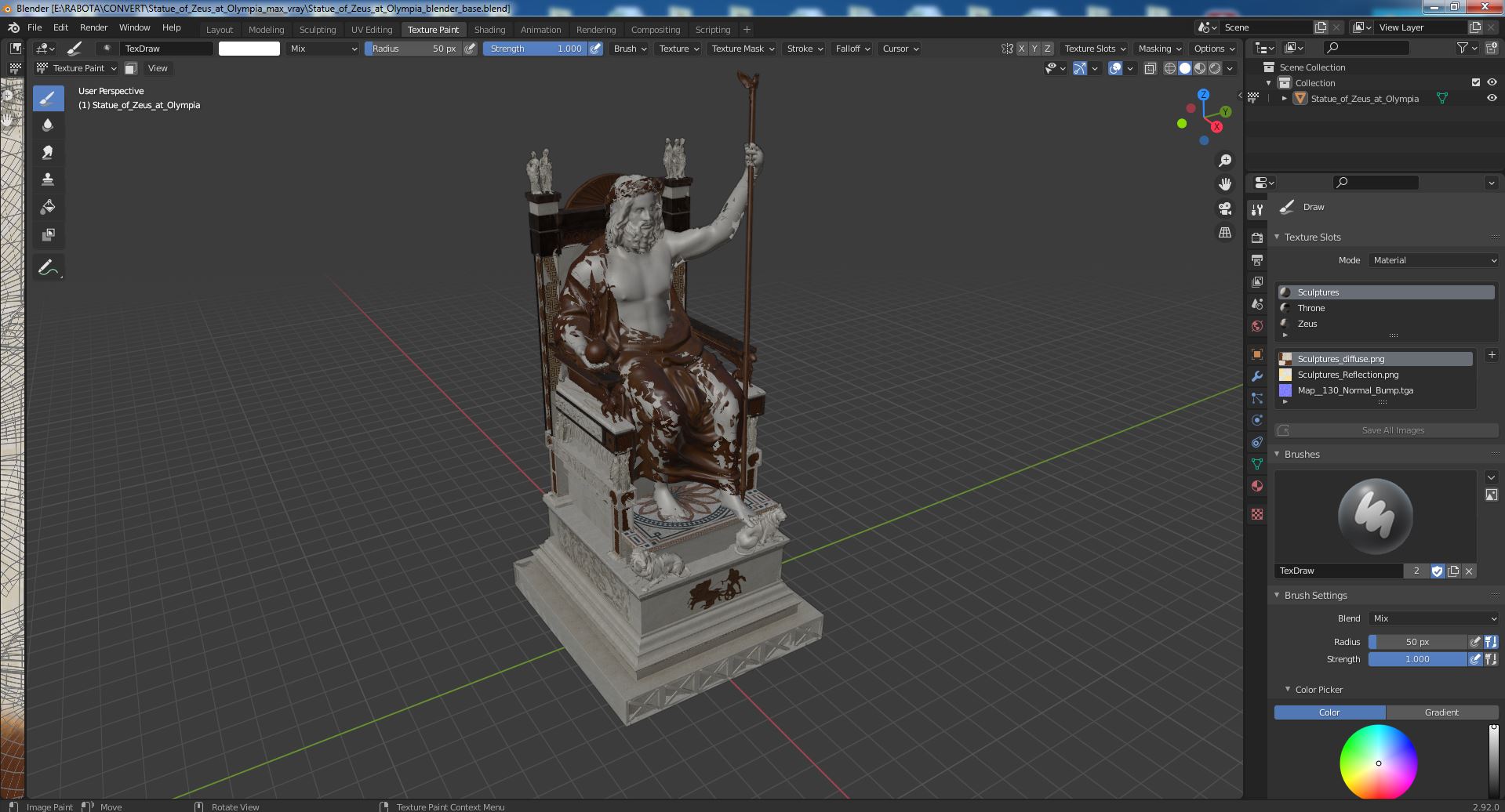Open the Output properties tab
Image resolution: width=1505 pixels, height=812 pixels.
click(1257, 259)
